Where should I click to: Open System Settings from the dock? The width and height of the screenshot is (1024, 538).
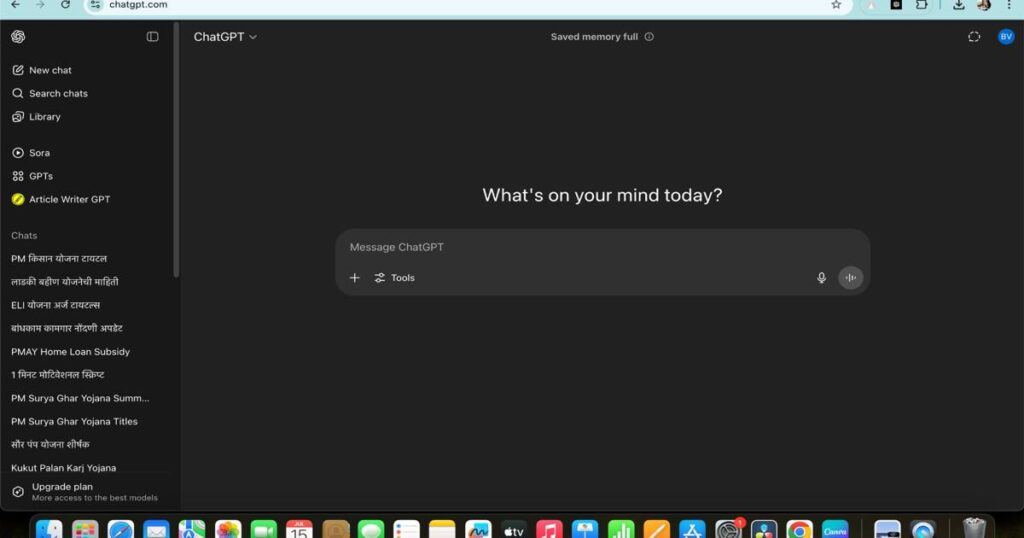(728, 530)
